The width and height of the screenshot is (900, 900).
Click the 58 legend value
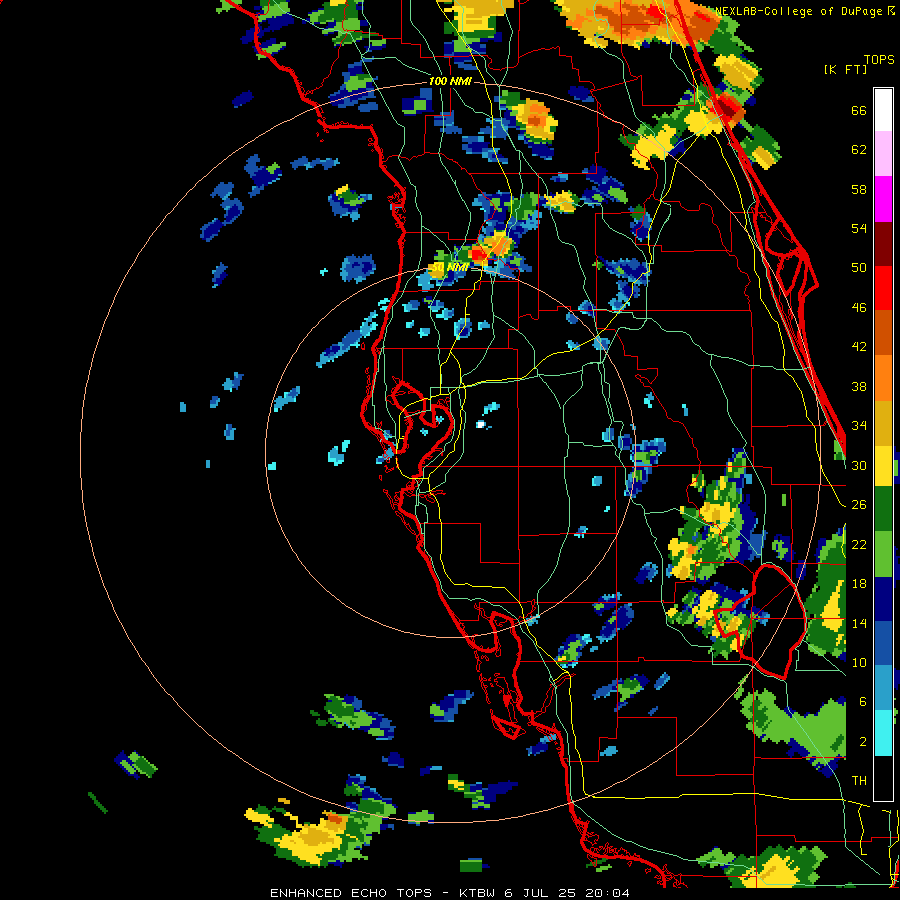click(x=859, y=189)
